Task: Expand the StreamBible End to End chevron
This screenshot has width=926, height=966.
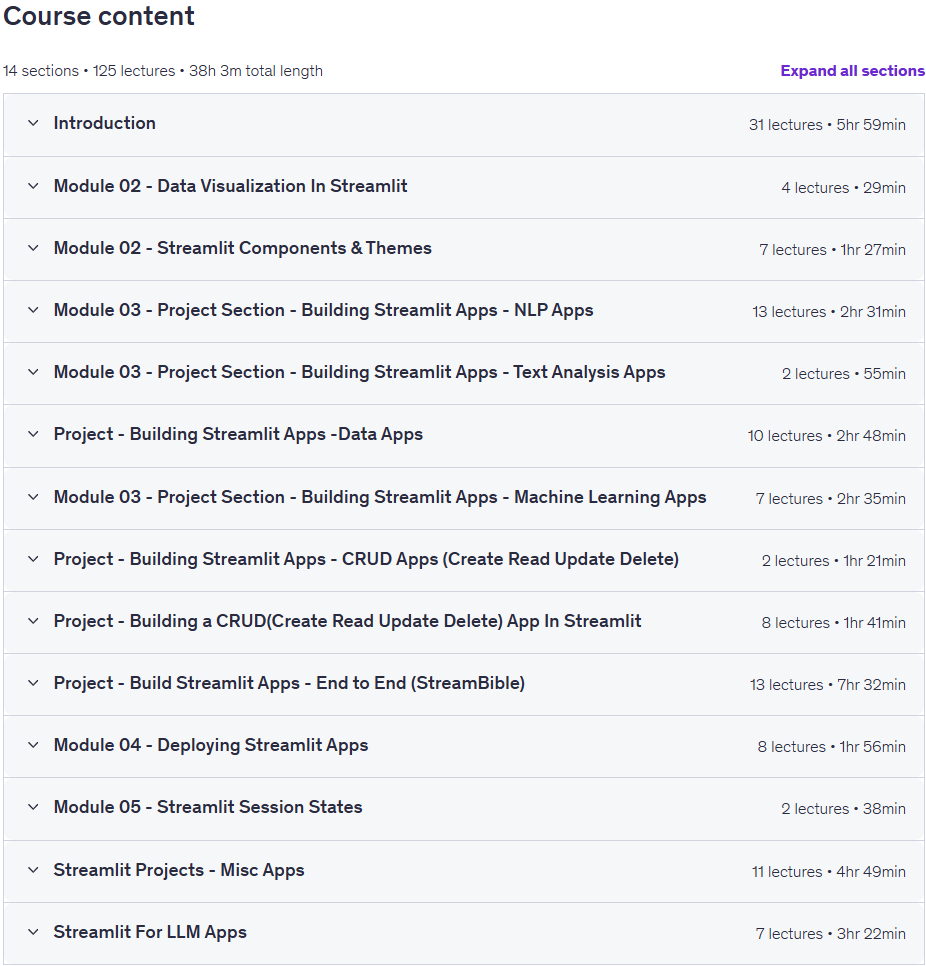Action: [x=33, y=683]
